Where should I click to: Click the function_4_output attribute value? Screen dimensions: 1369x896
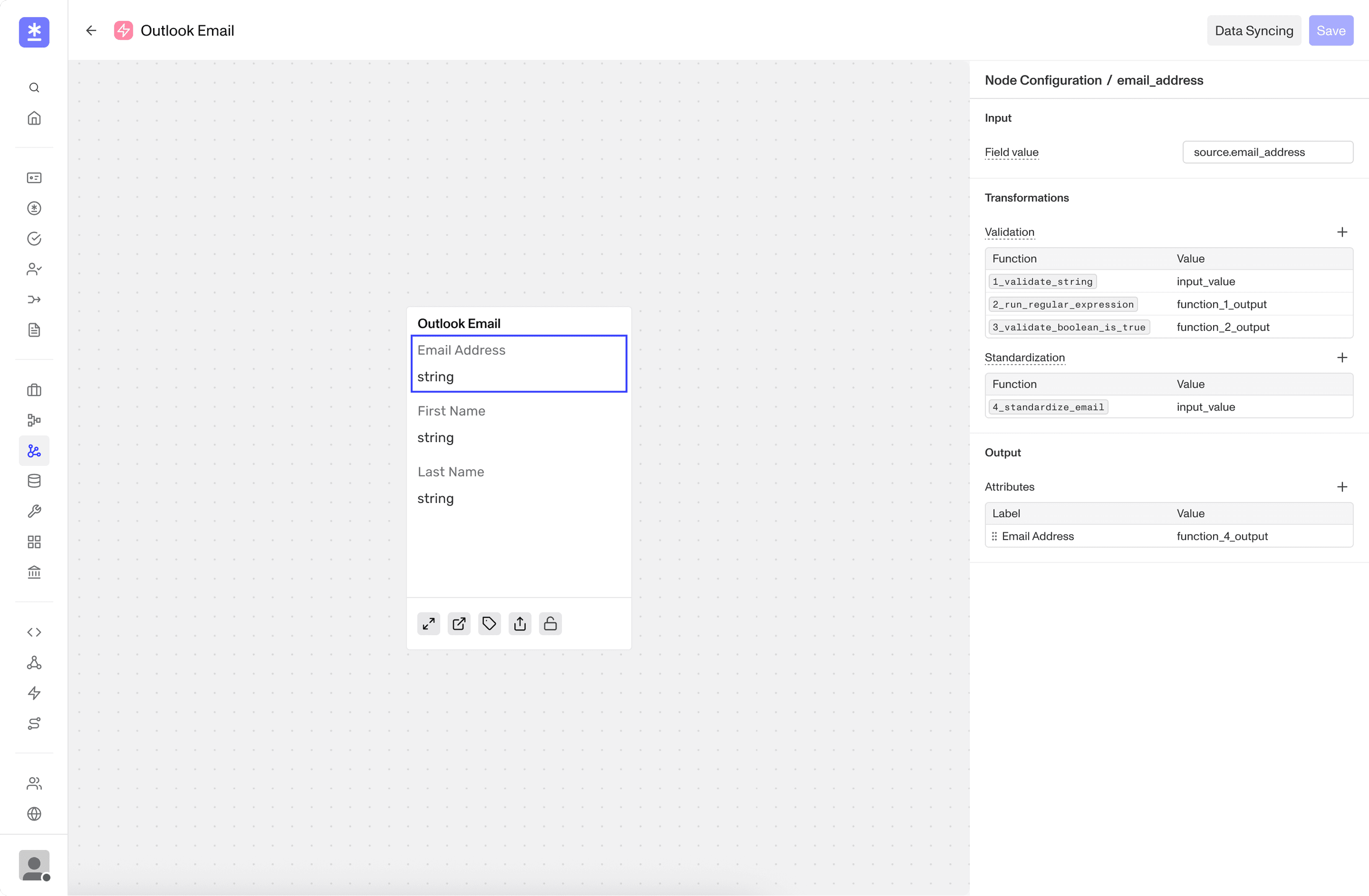[1222, 536]
